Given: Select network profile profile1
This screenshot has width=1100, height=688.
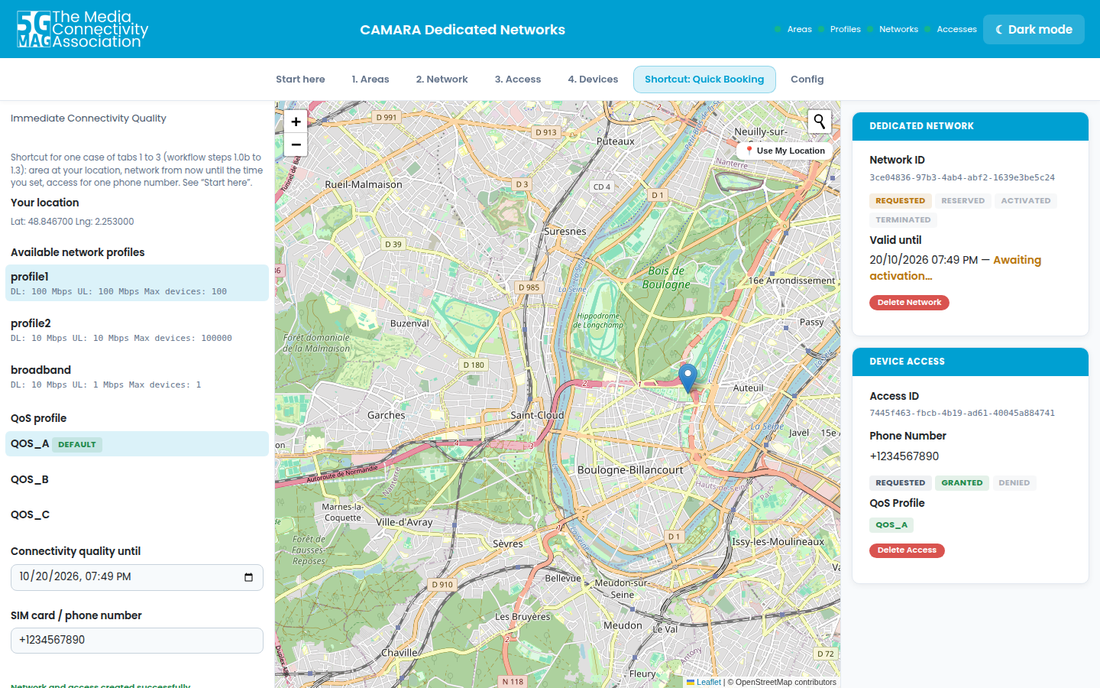Looking at the screenshot, I should (137, 283).
